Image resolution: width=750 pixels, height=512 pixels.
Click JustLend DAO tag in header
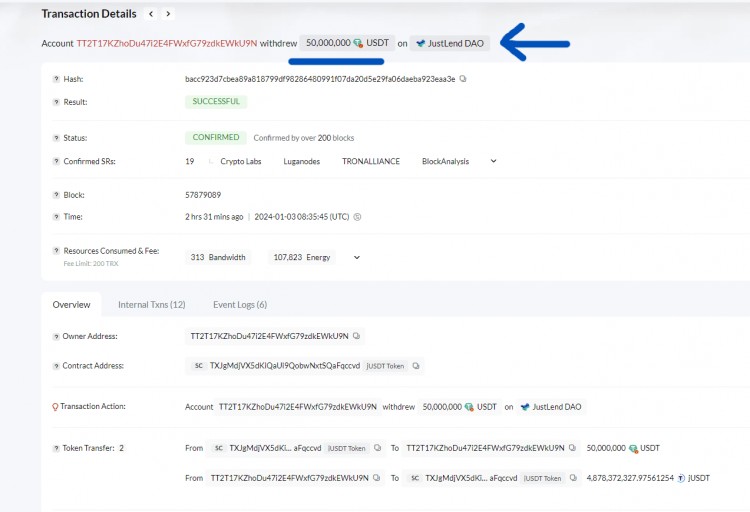tap(450, 44)
